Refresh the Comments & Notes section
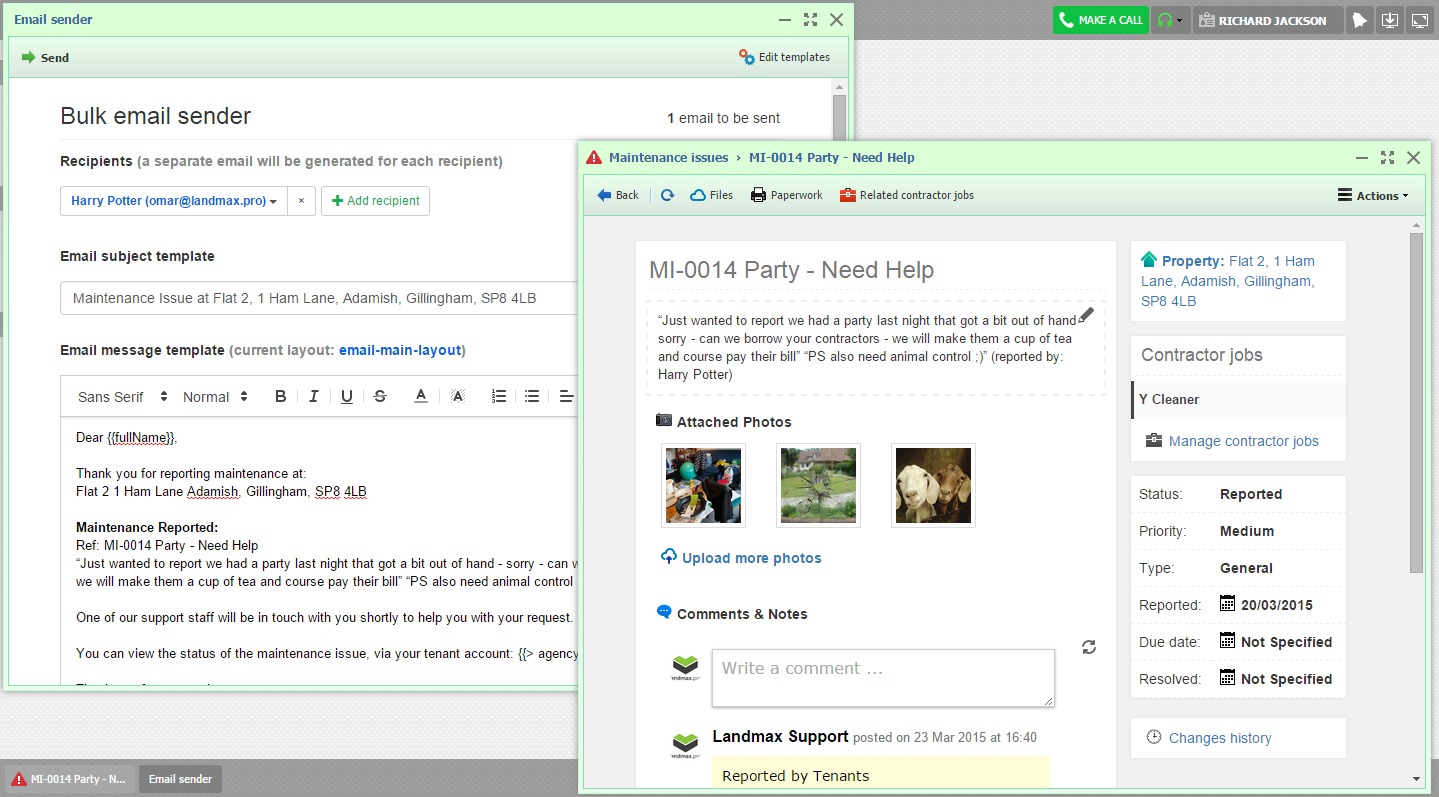 pos(1089,647)
